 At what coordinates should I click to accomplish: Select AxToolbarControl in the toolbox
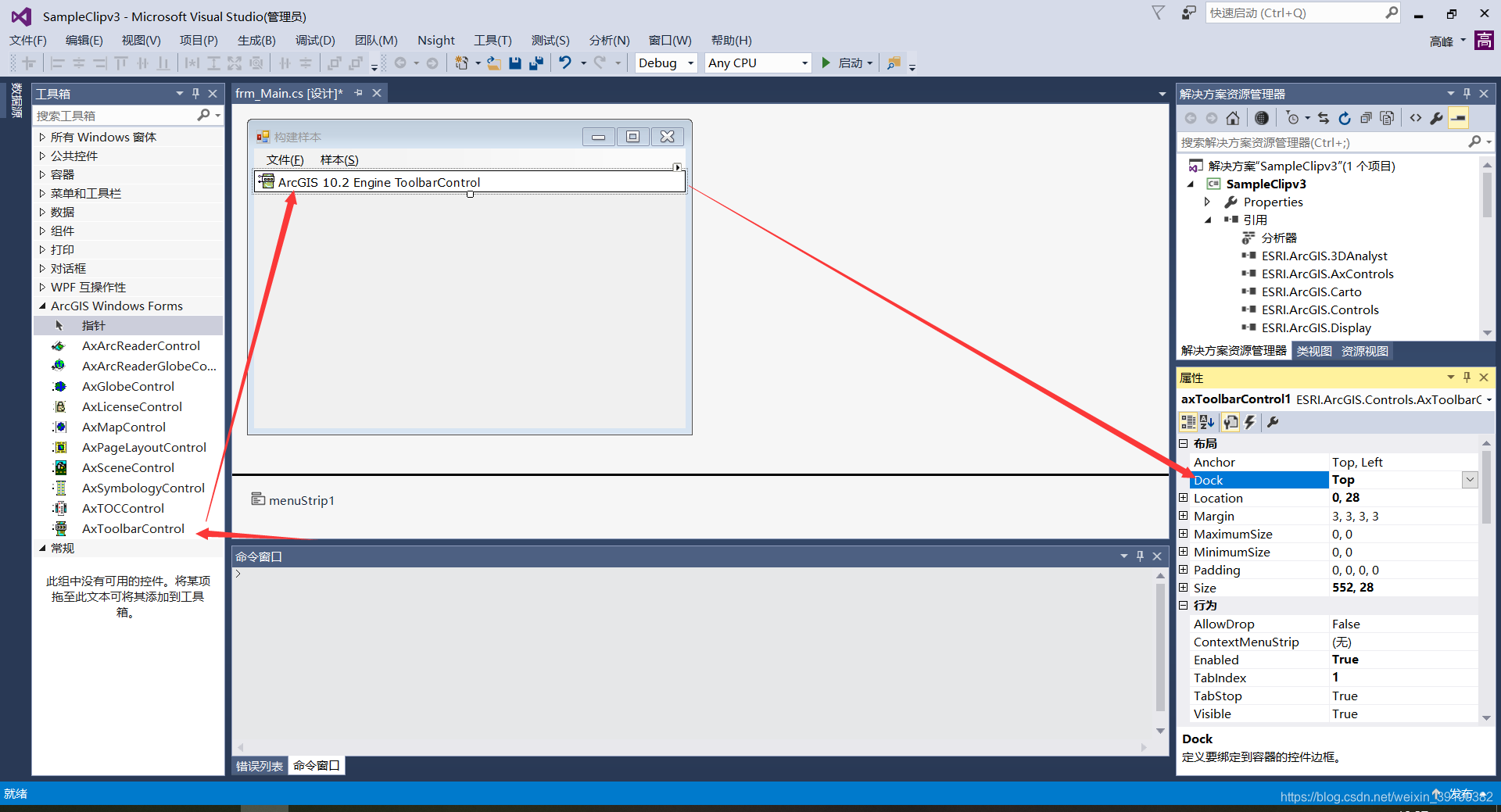(x=133, y=528)
